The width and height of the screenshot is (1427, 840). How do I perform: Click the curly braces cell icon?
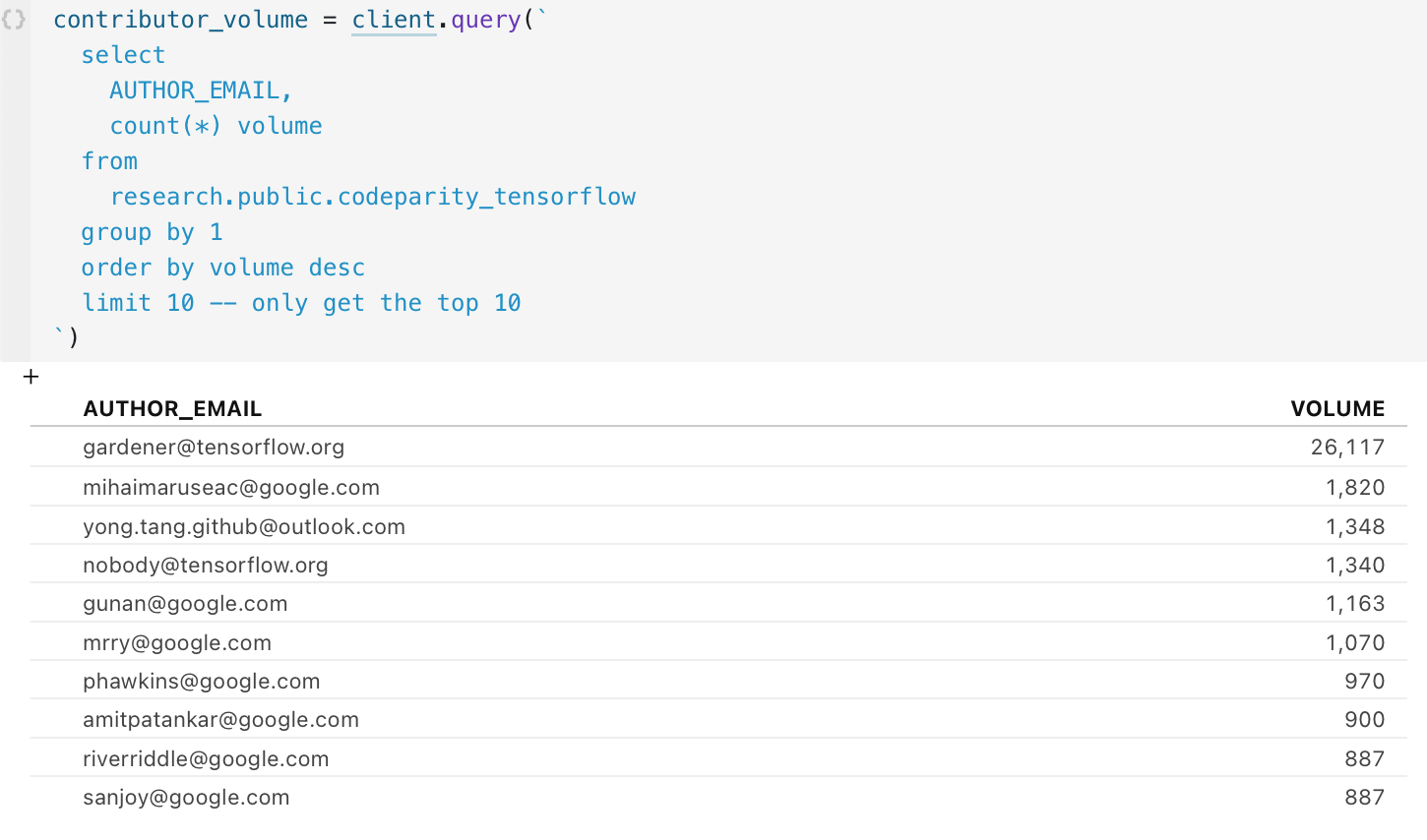coord(14,20)
